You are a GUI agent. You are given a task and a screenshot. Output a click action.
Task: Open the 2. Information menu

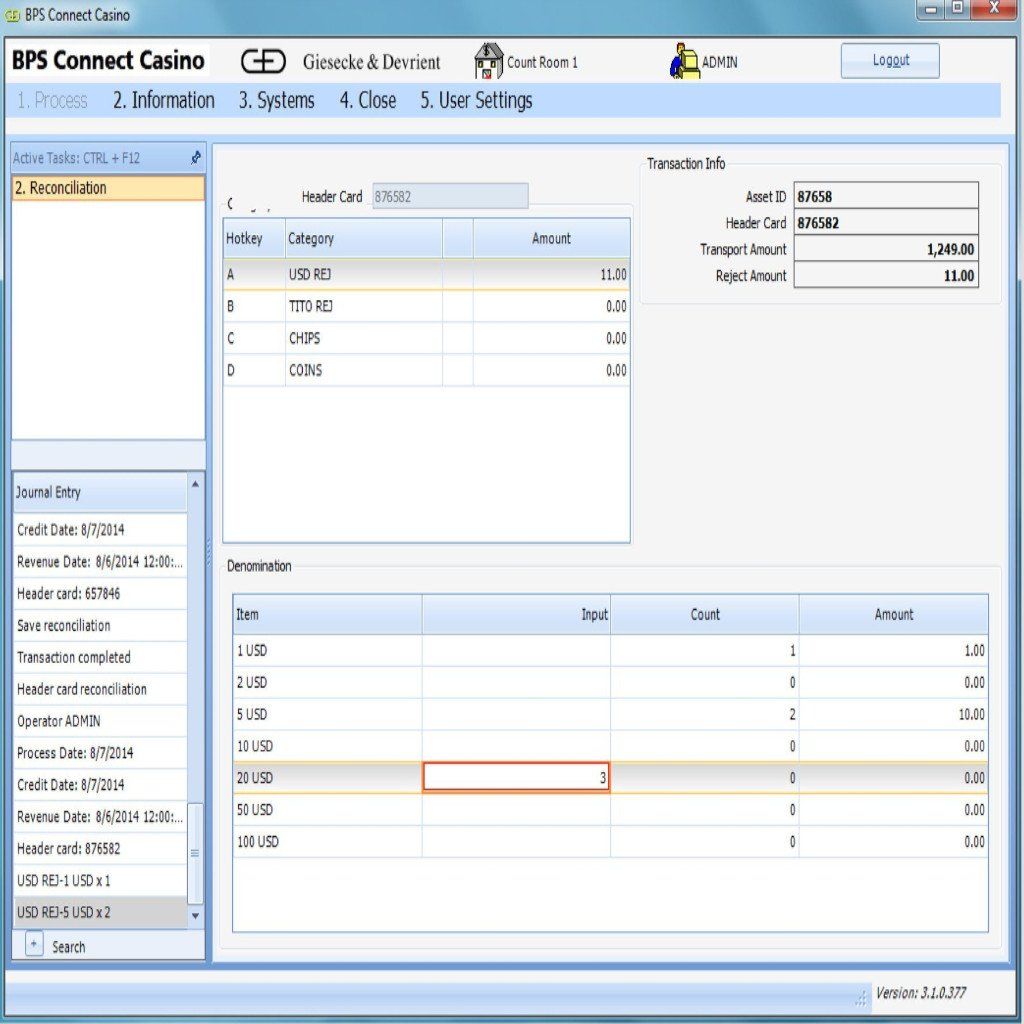[x=163, y=101]
